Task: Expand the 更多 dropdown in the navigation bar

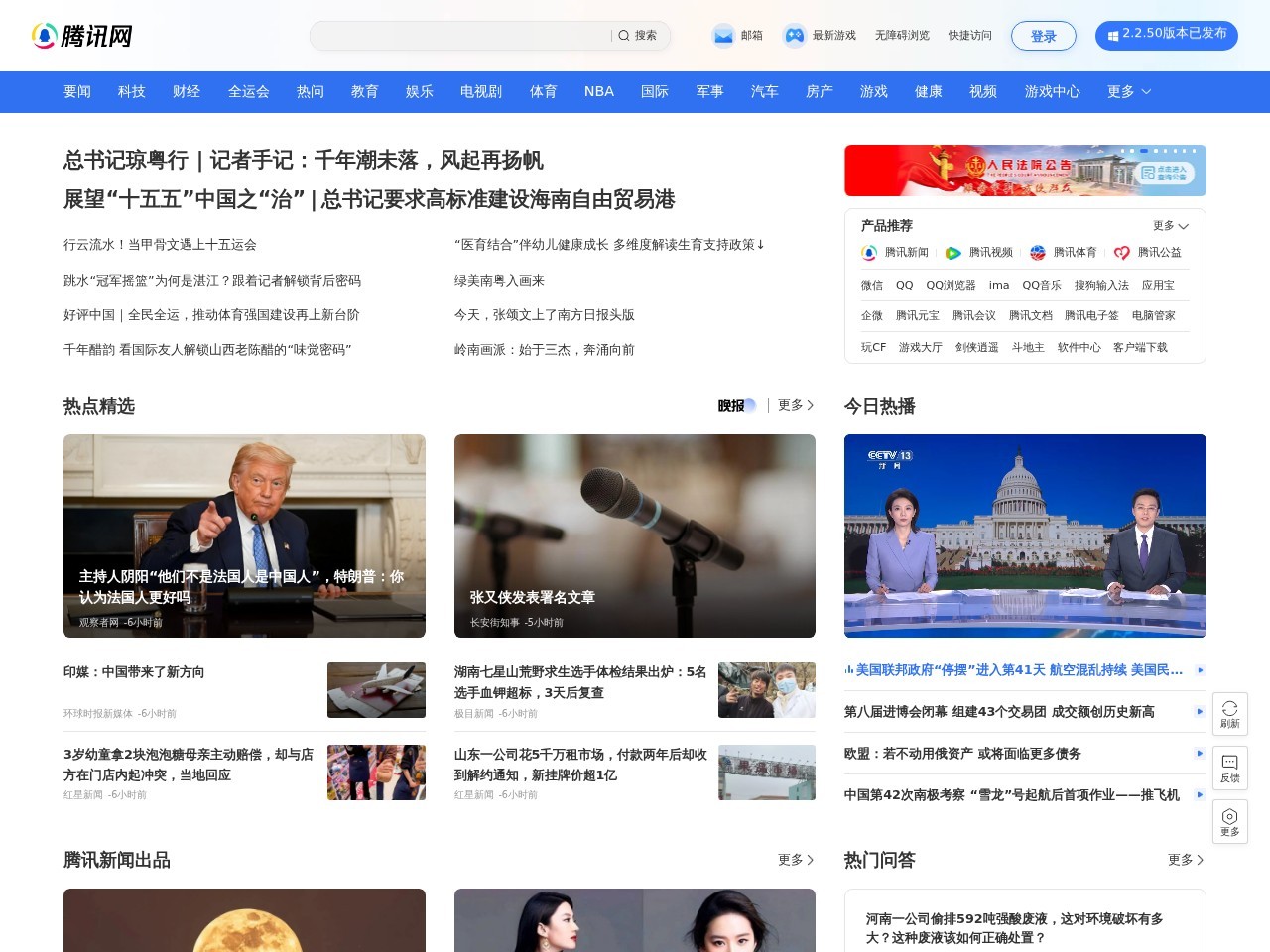Action: [x=1128, y=91]
